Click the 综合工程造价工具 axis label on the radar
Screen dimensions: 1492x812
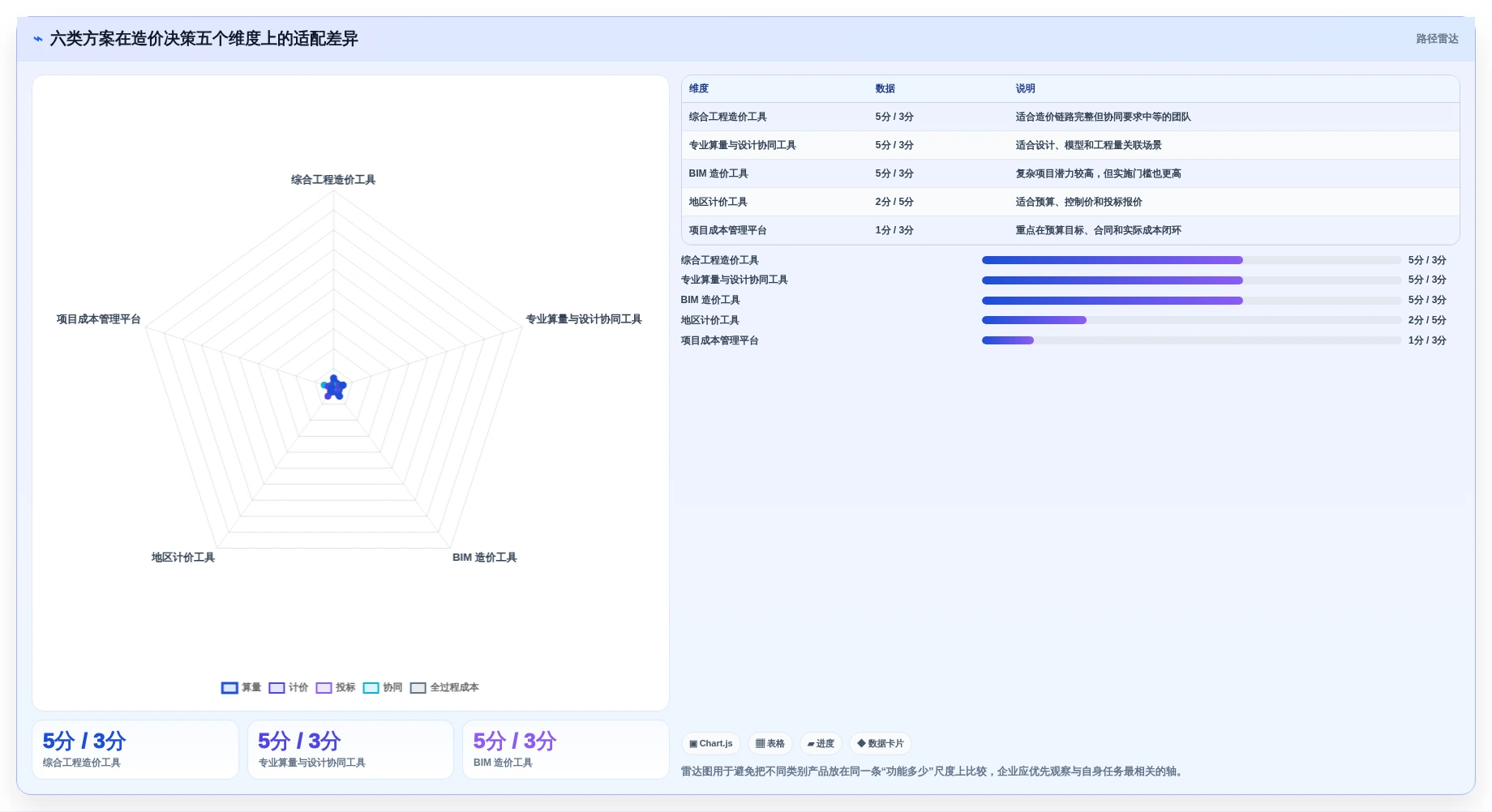click(333, 180)
